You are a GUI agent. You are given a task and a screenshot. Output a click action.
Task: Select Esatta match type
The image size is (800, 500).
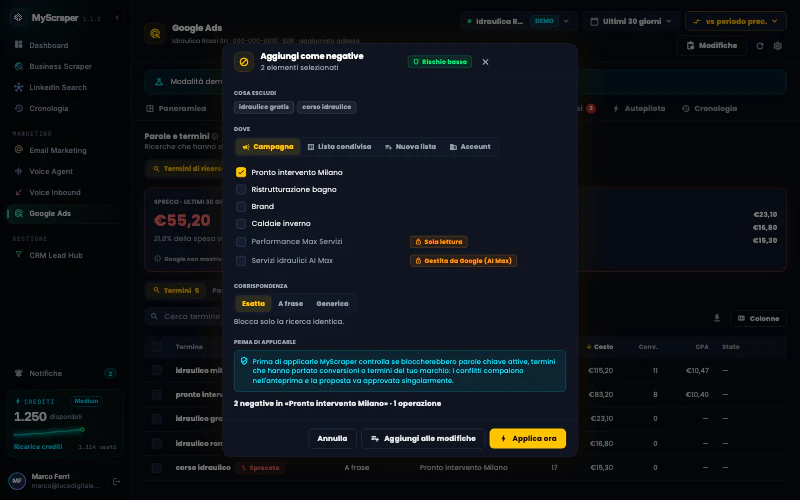click(x=253, y=304)
